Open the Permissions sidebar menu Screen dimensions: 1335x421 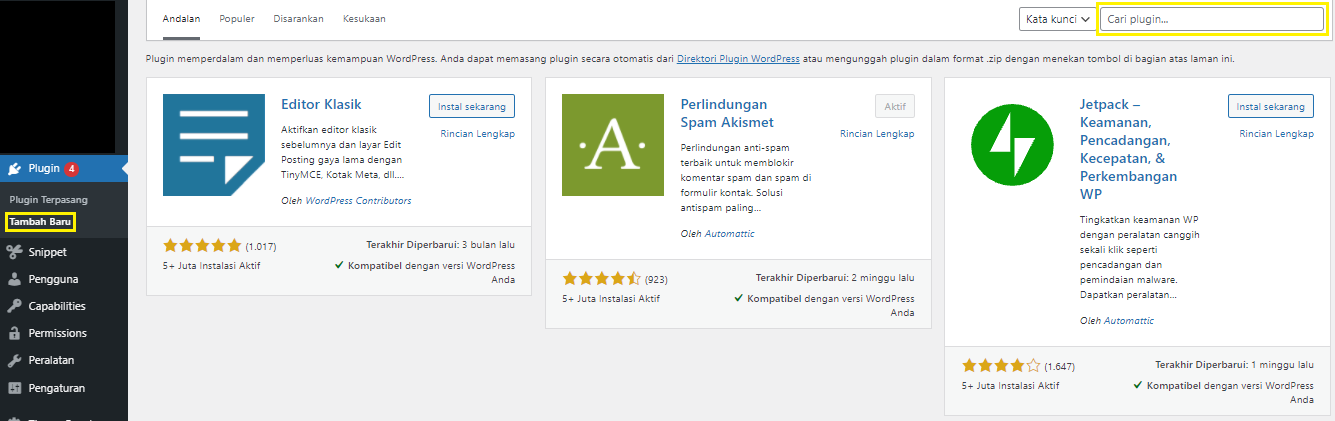(64, 333)
